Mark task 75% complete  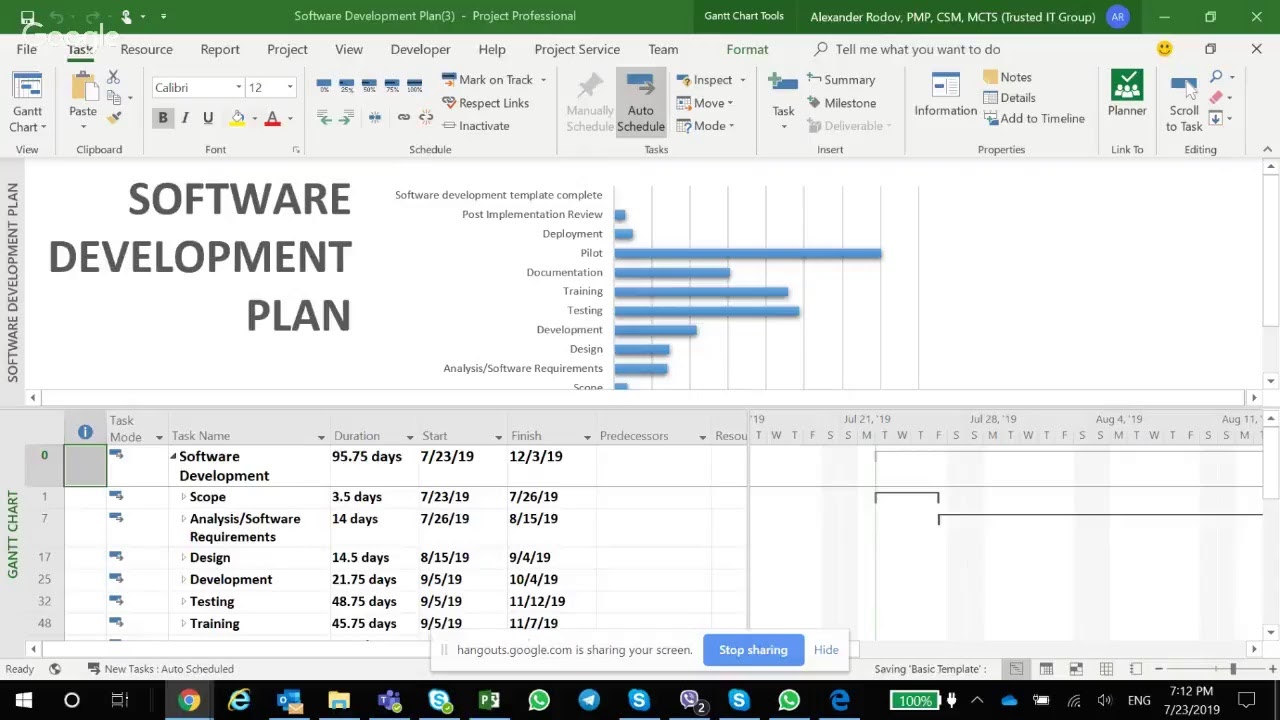[x=393, y=86]
